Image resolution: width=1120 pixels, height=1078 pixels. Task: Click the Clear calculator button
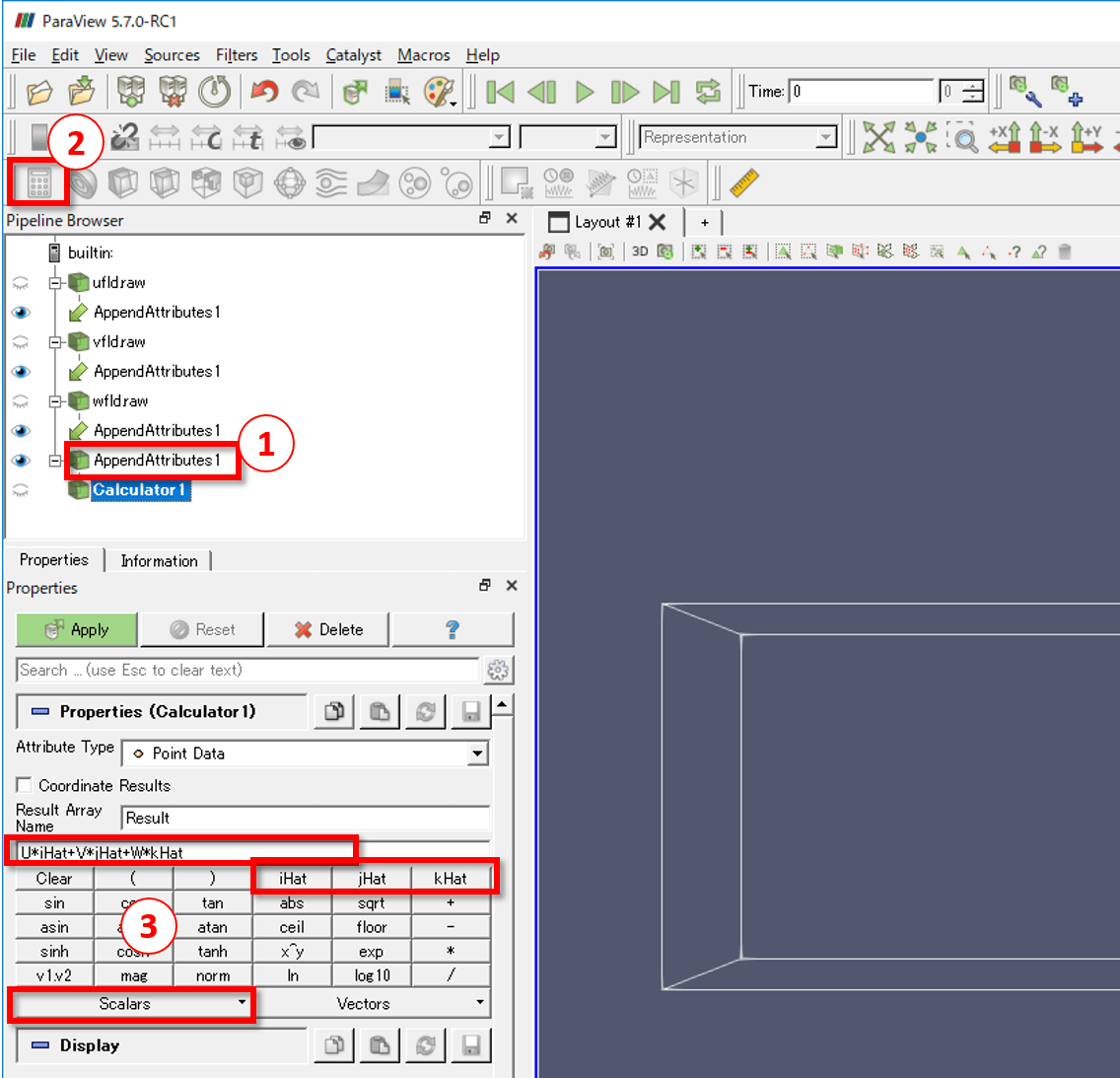(54, 879)
